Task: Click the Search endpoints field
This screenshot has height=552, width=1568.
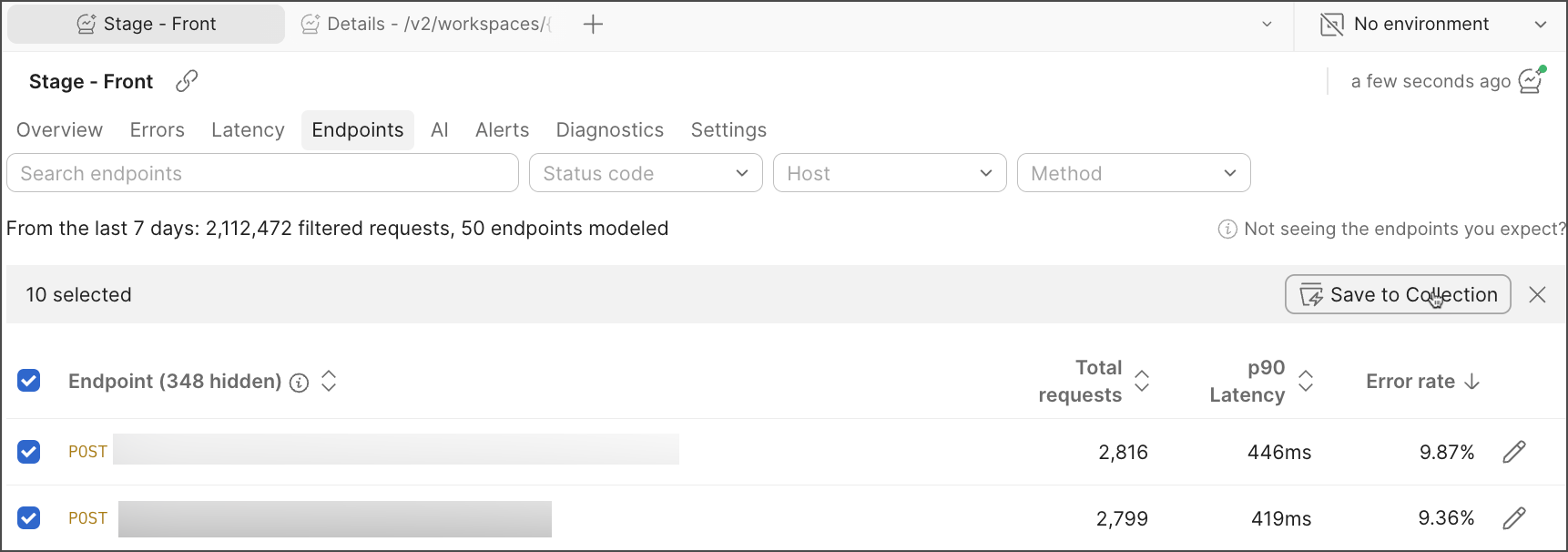Action: pos(262,173)
